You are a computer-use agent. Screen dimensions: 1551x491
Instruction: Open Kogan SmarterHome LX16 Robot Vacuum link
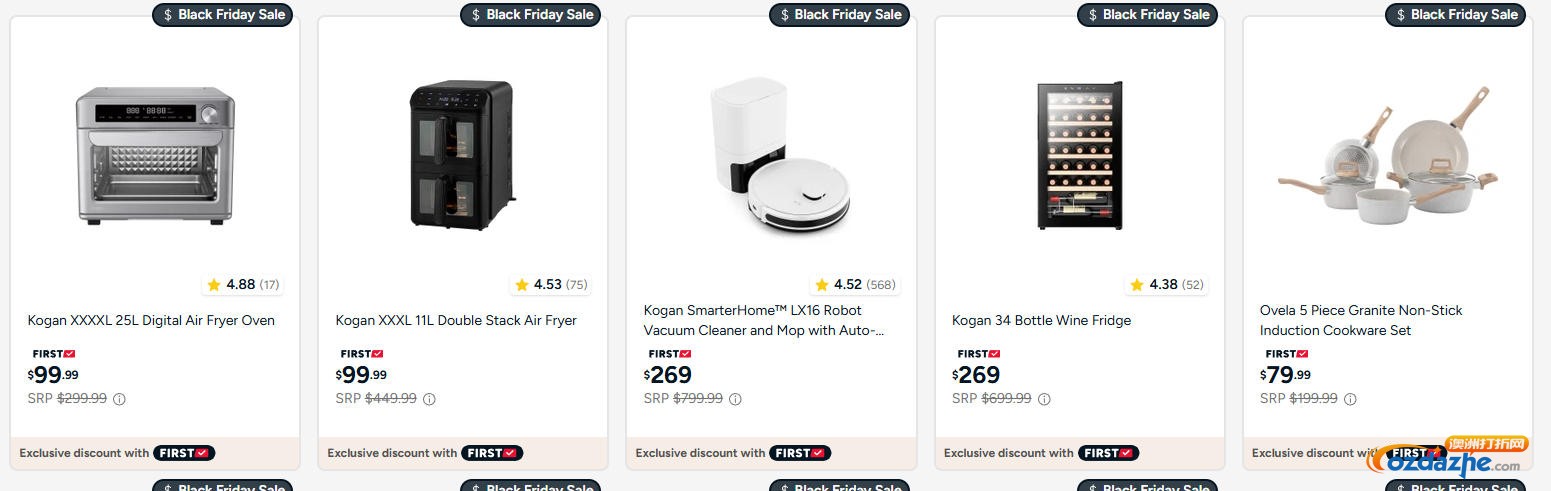(764, 320)
